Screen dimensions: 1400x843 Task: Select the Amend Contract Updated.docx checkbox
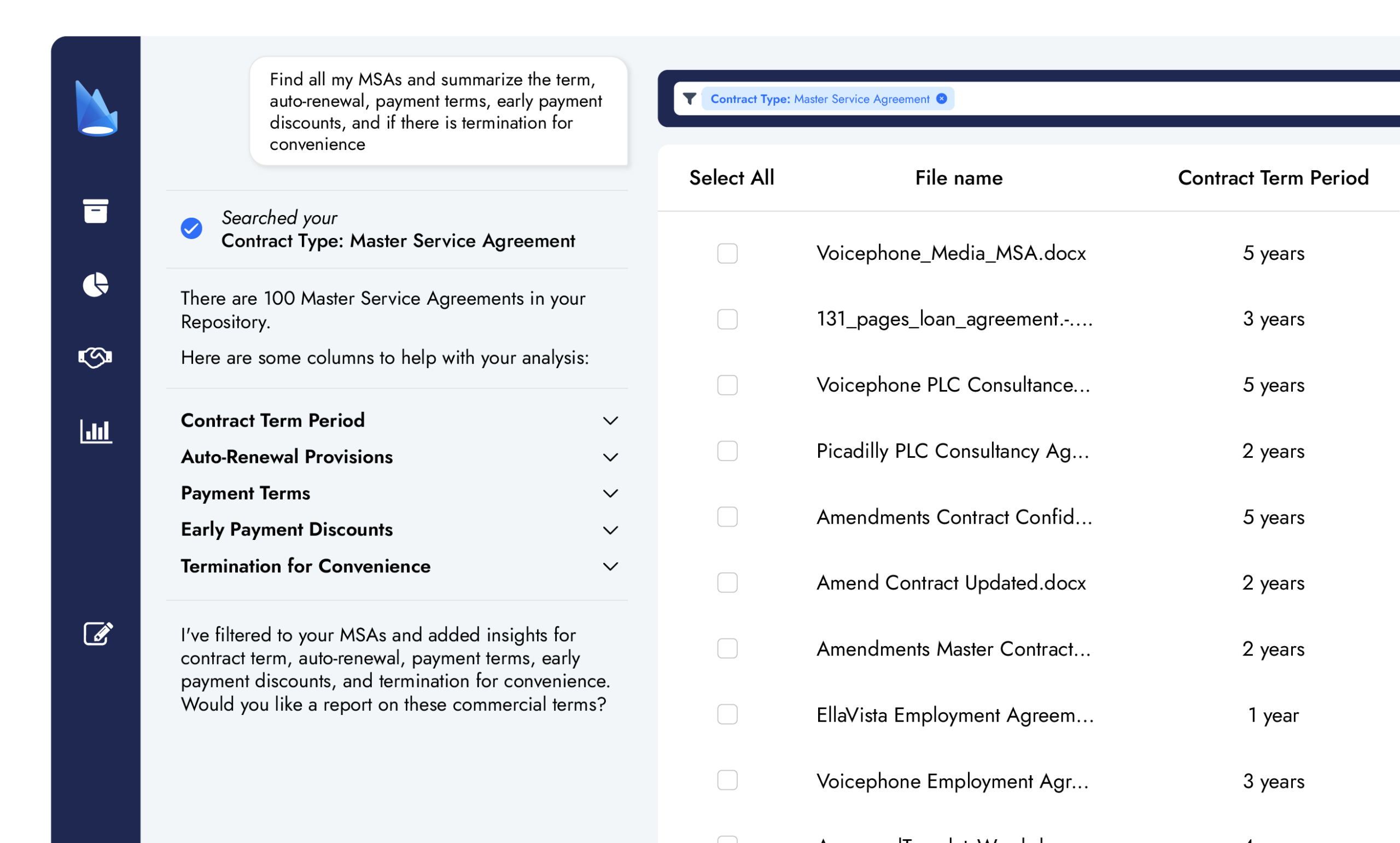point(727,583)
